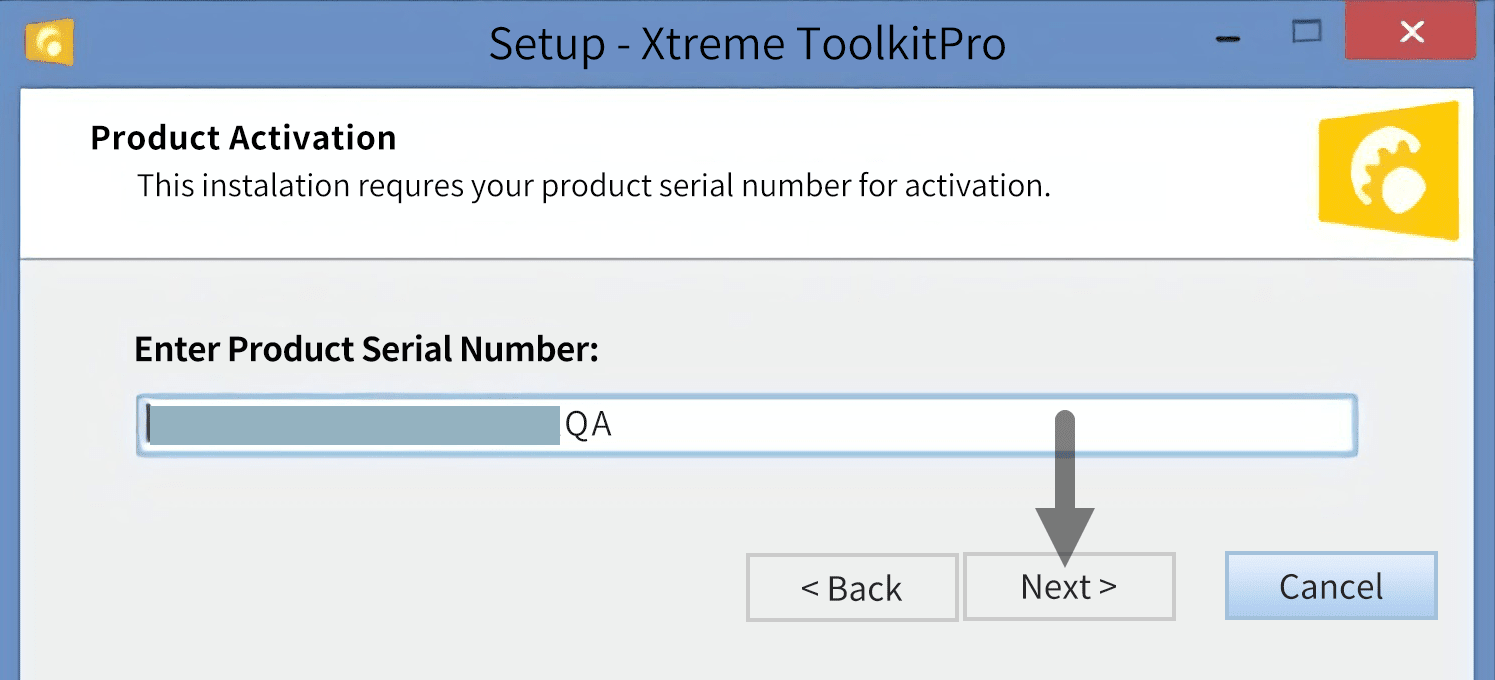Click the Product Activation heading

[243, 137]
